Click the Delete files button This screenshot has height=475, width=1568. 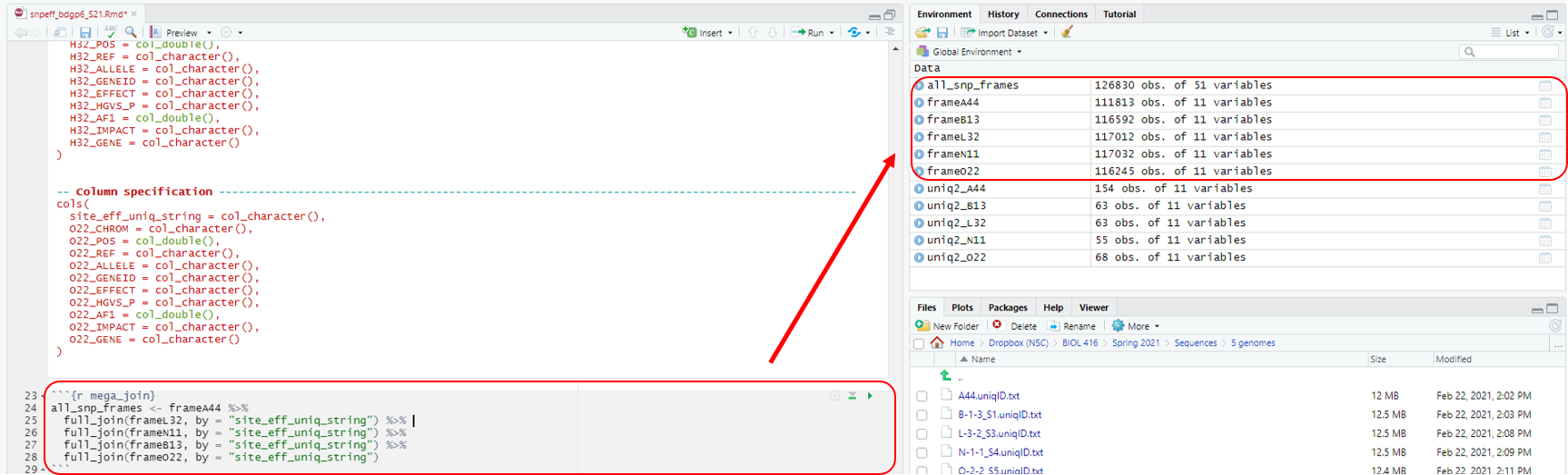pos(1014,326)
